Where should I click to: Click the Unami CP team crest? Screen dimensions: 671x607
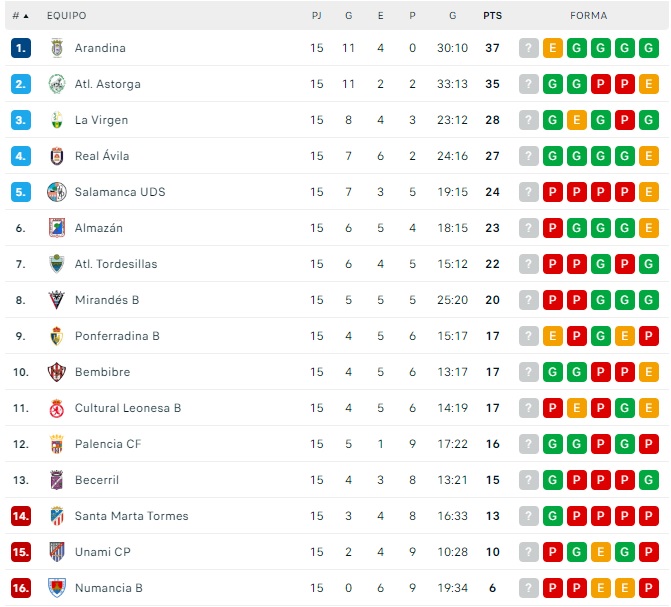(x=56, y=552)
